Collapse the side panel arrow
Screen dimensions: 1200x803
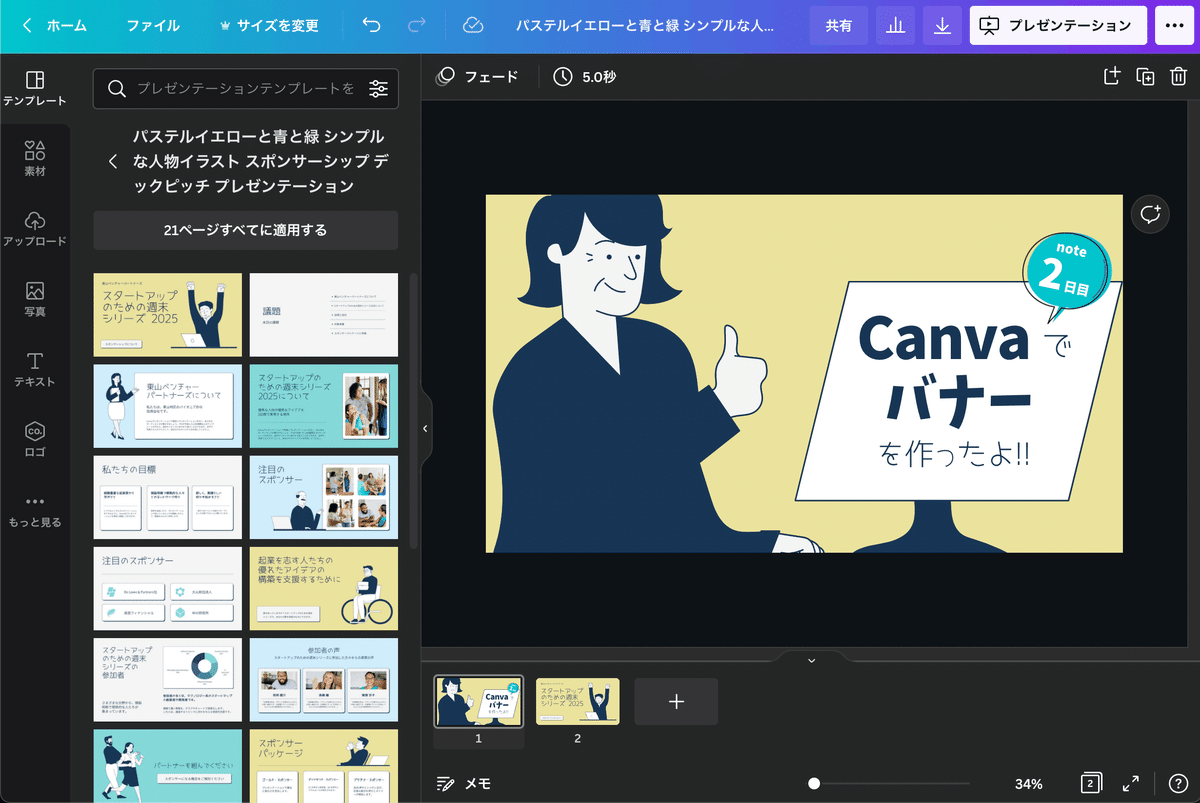pyautogui.click(x=425, y=428)
